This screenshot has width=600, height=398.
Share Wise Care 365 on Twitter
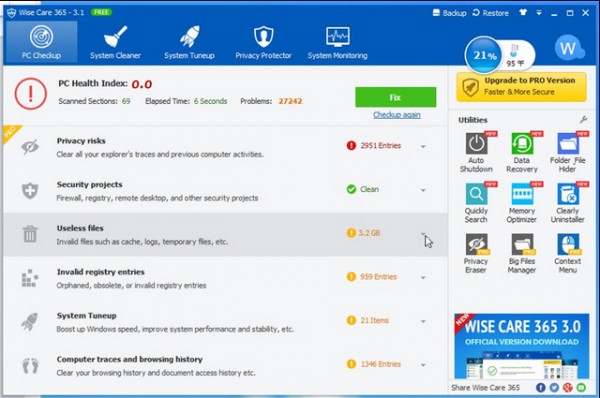tap(554, 388)
